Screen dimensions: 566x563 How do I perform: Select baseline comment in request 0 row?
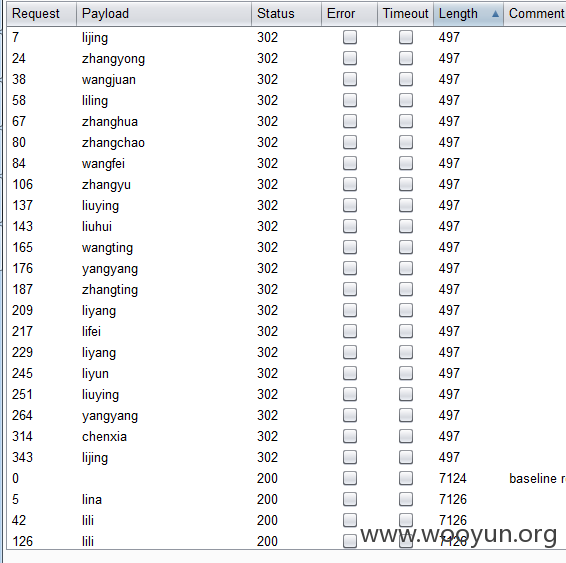tap(537, 479)
